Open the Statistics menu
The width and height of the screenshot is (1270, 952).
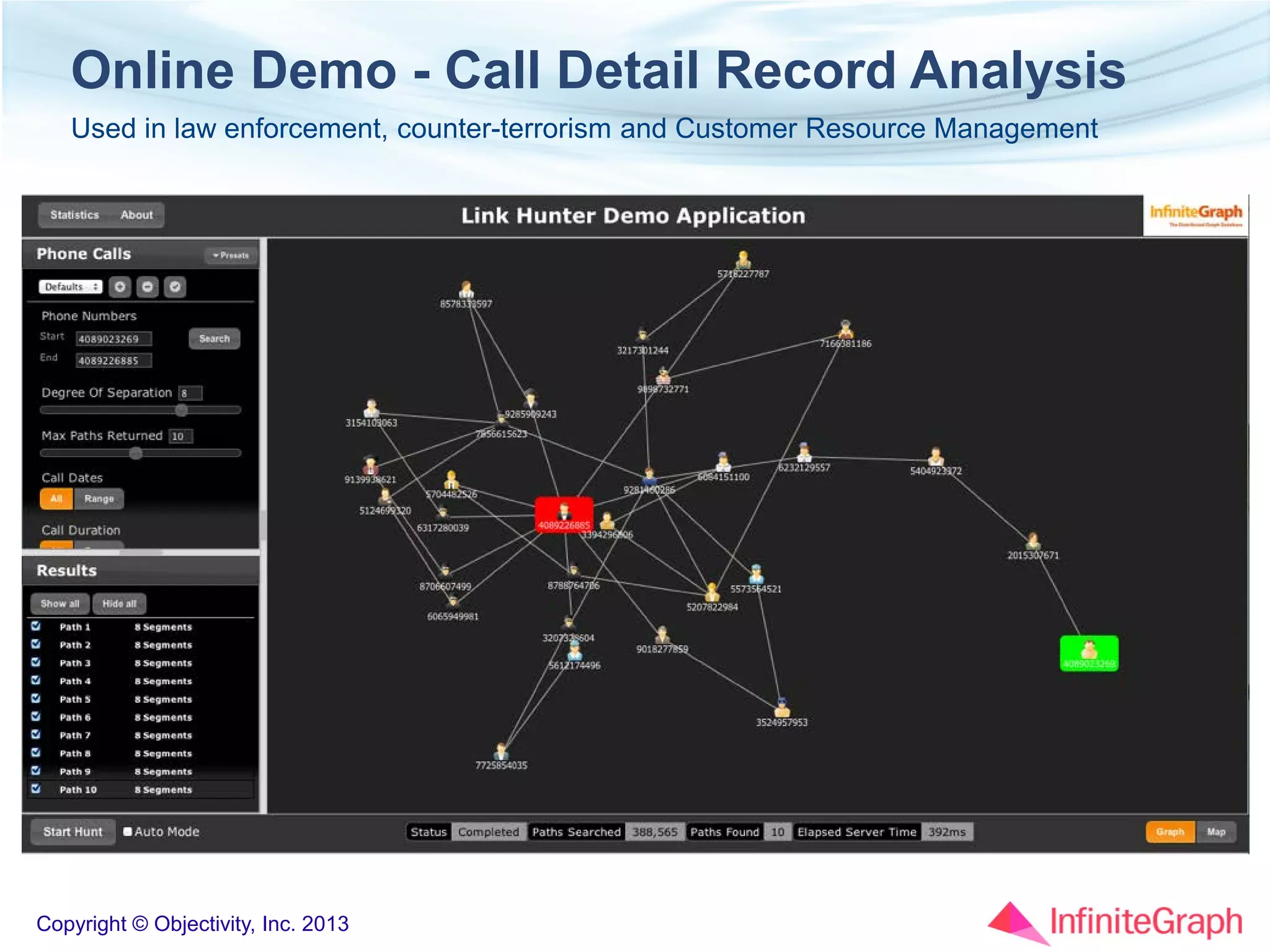(74, 215)
